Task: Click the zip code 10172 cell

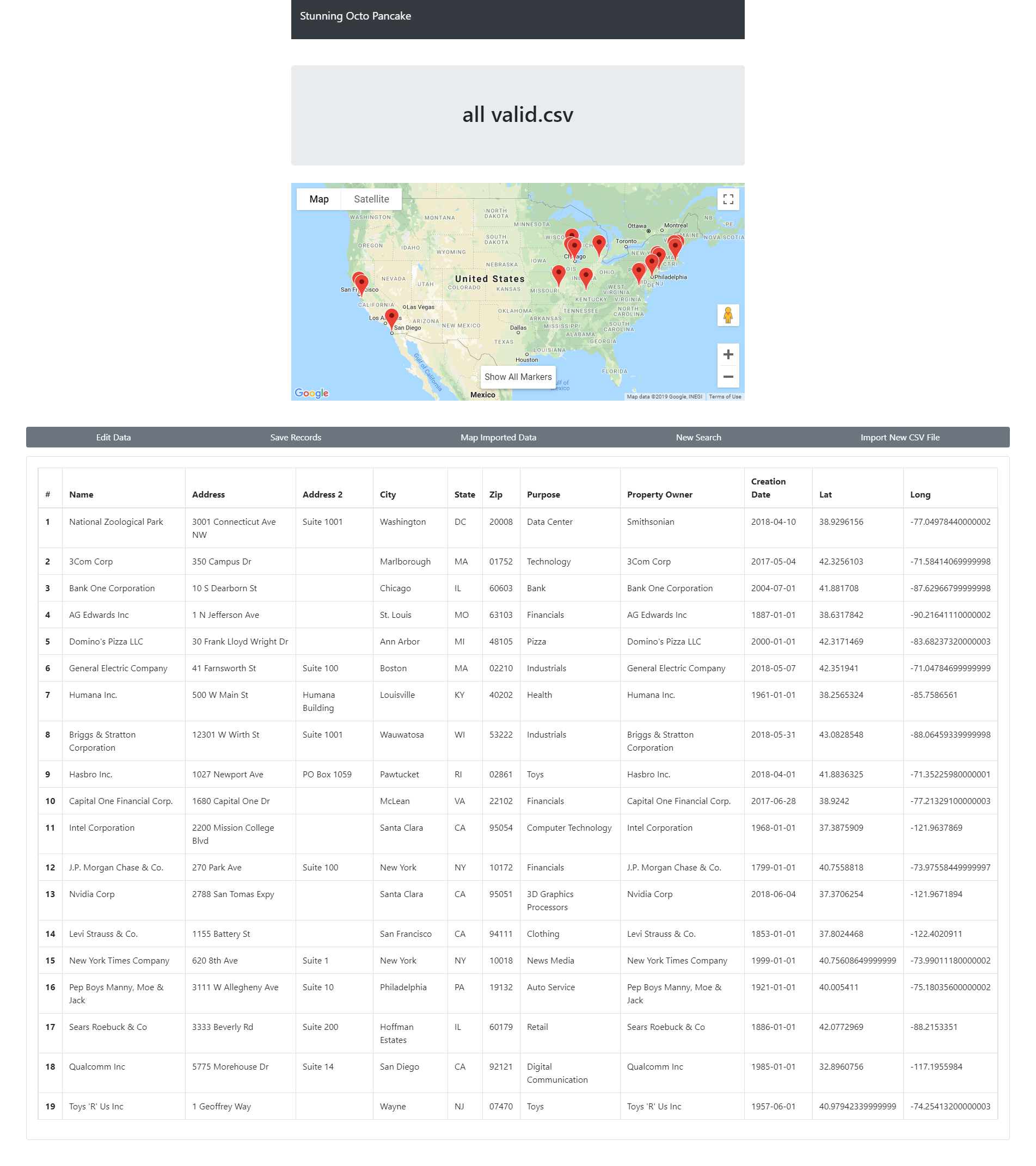Action: click(501, 868)
